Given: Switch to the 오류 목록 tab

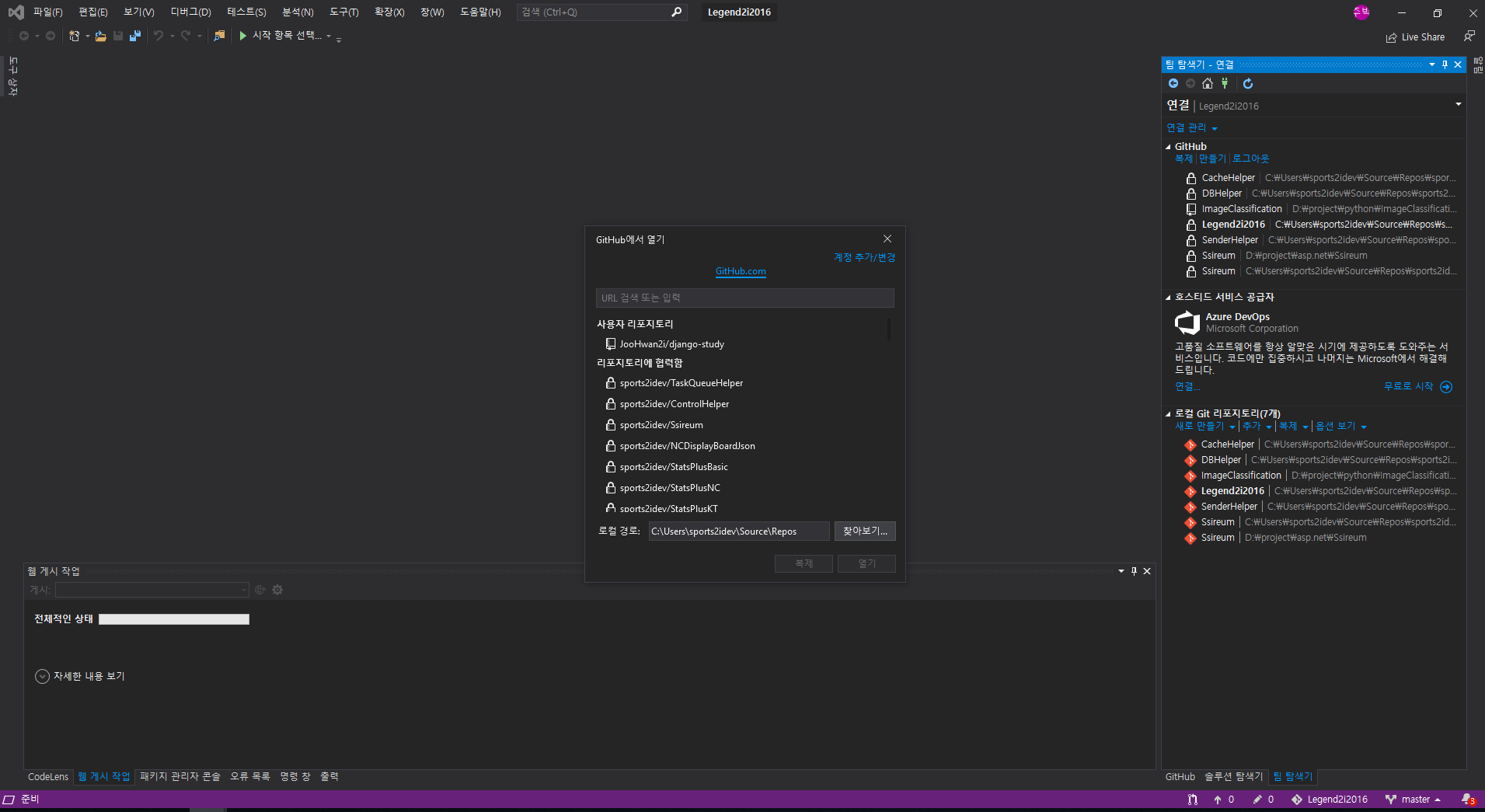Looking at the screenshot, I should (250, 776).
